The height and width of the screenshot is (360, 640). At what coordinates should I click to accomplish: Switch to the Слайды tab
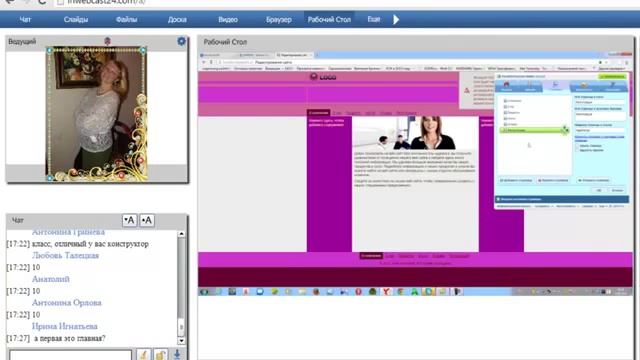coord(76,19)
